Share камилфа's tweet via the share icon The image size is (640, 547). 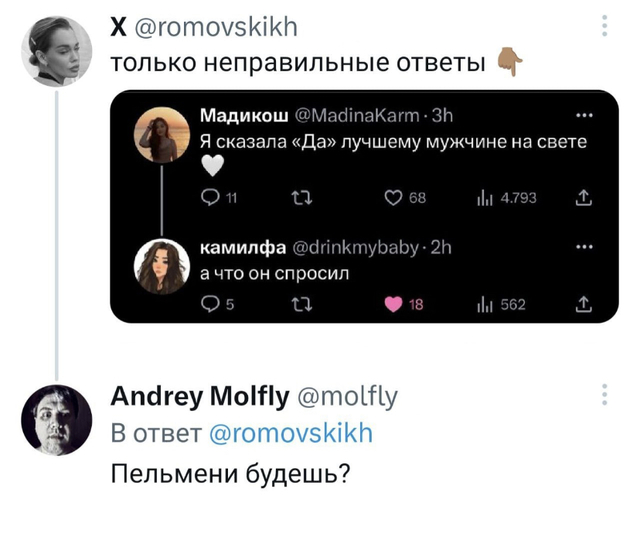point(584,304)
